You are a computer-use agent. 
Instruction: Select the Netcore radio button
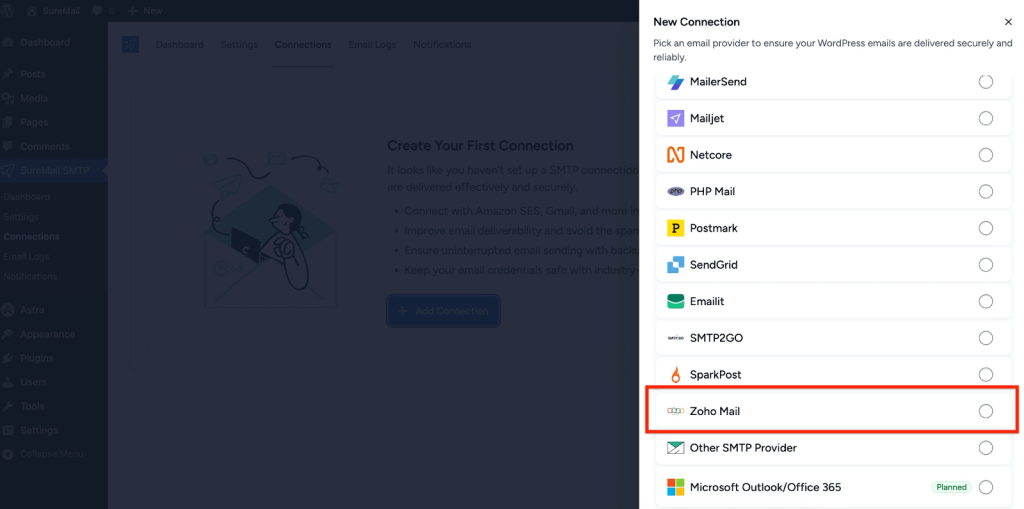pos(985,155)
